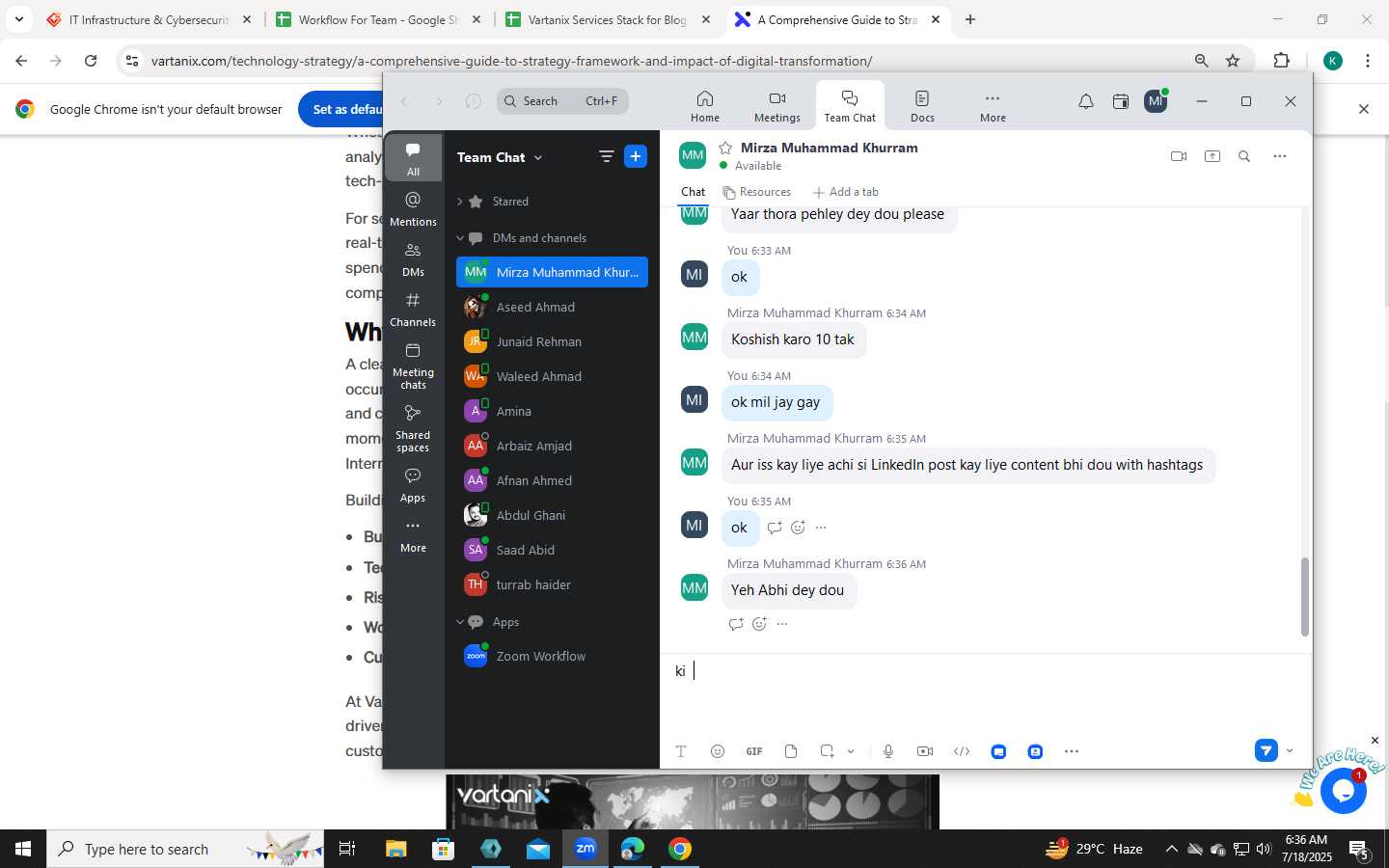Open Chrome tab search dropdown
This screenshot has height=868, width=1389.
pyautogui.click(x=18, y=19)
